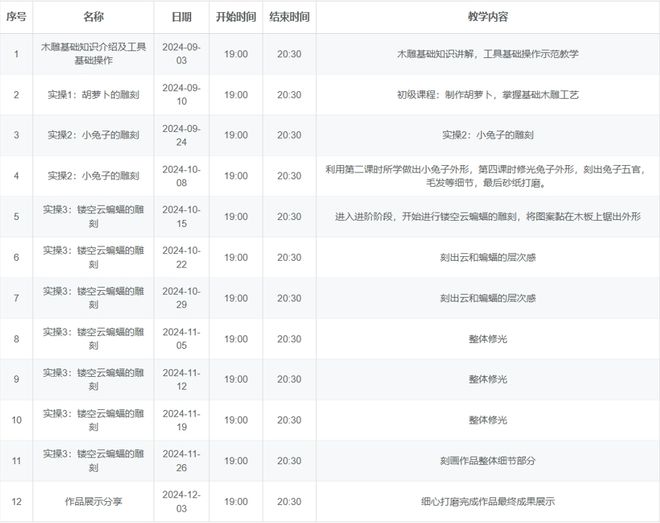The width and height of the screenshot is (660, 523).
Task: Click the 作品展示分享 course name
Action: click(x=92, y=501)
